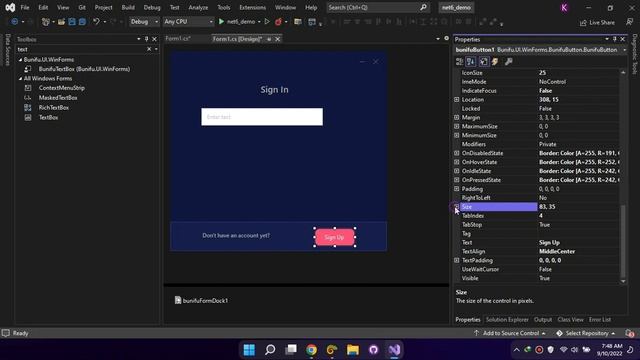Screen dimensions: 640x360
Task: Click the Enter text box on the form
Action: tap(262, 117)
